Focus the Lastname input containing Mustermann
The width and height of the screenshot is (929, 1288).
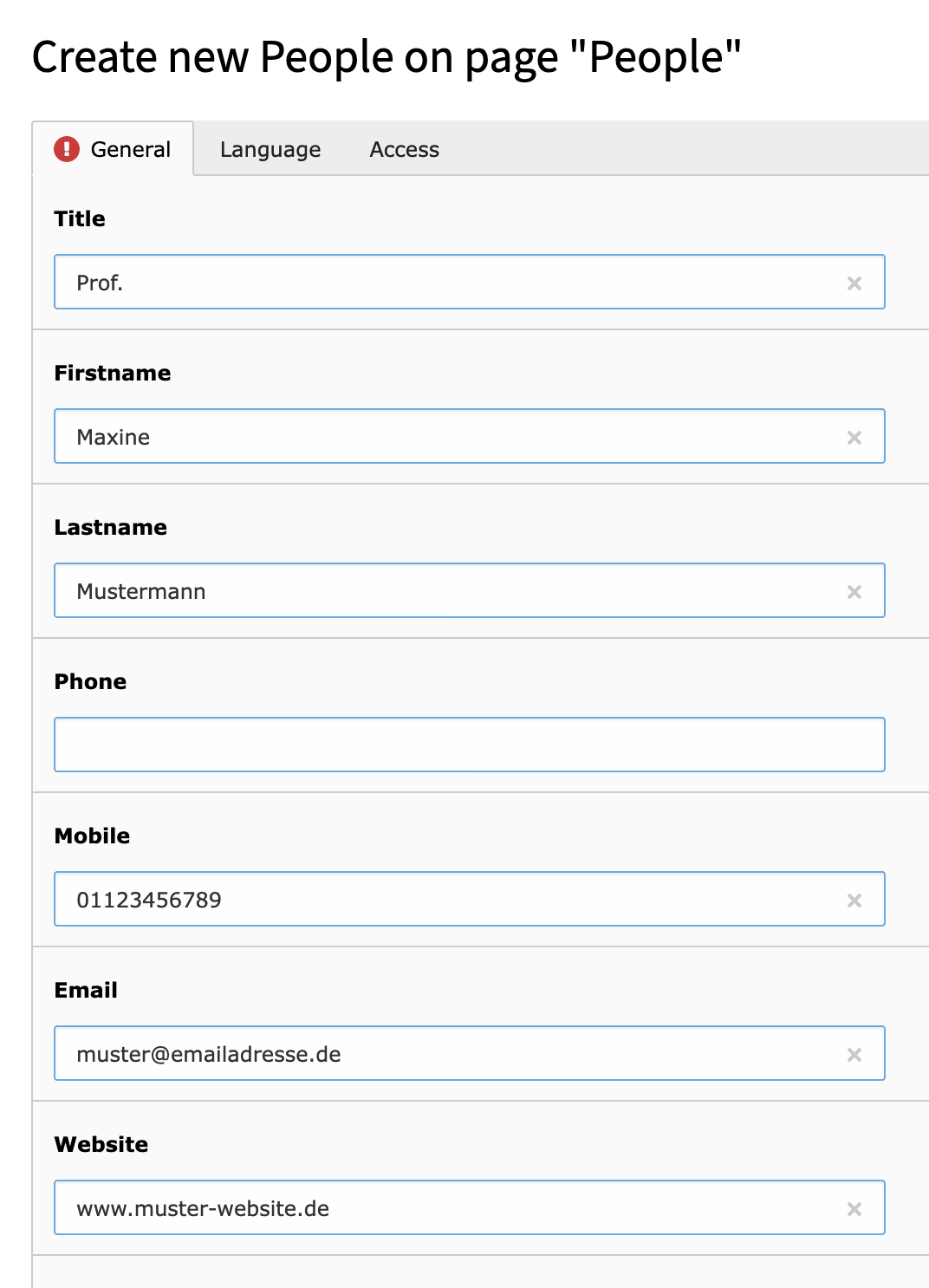pos(470,590)
